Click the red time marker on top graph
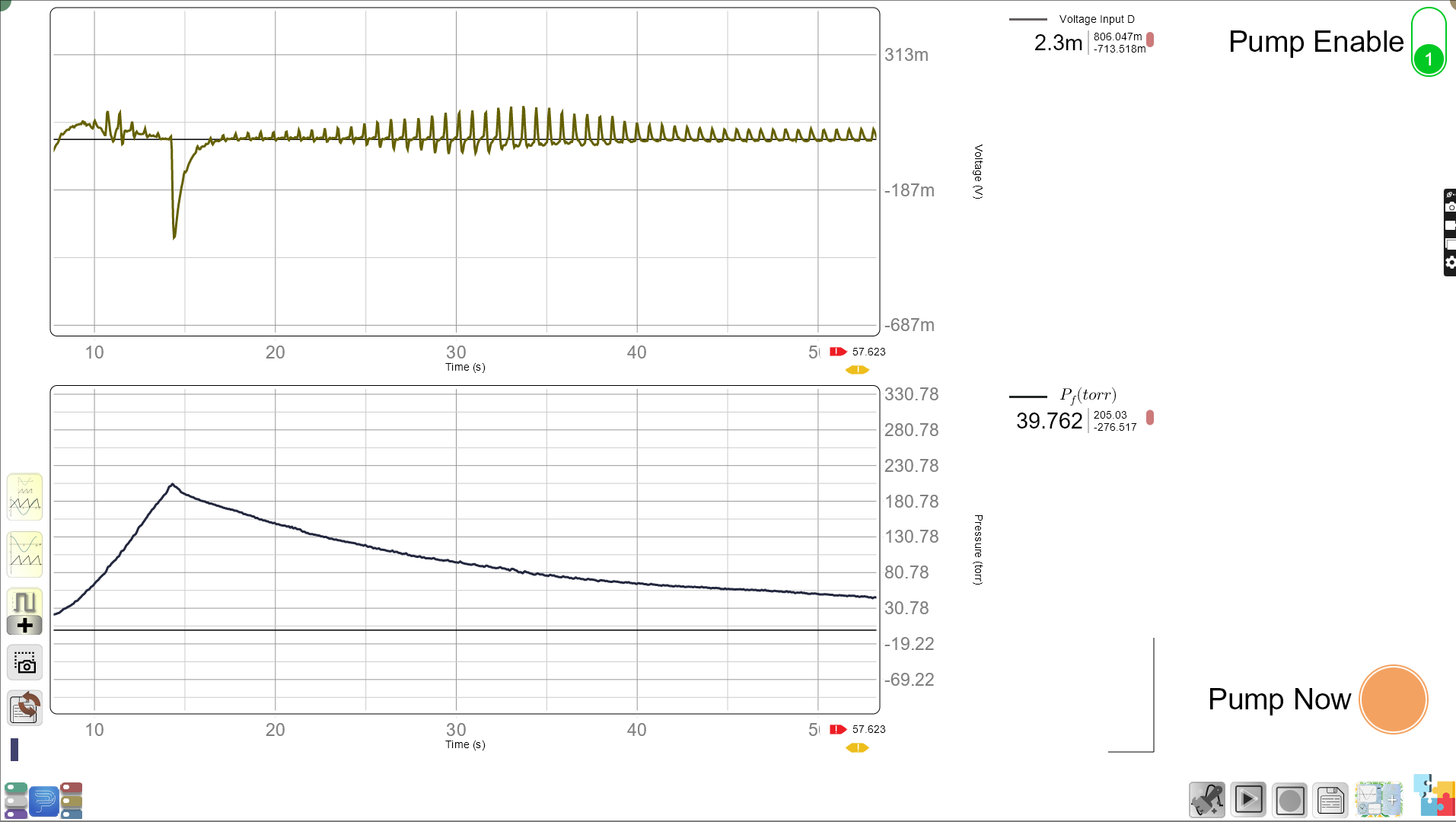1456x822 pixels. coord(838,352)
